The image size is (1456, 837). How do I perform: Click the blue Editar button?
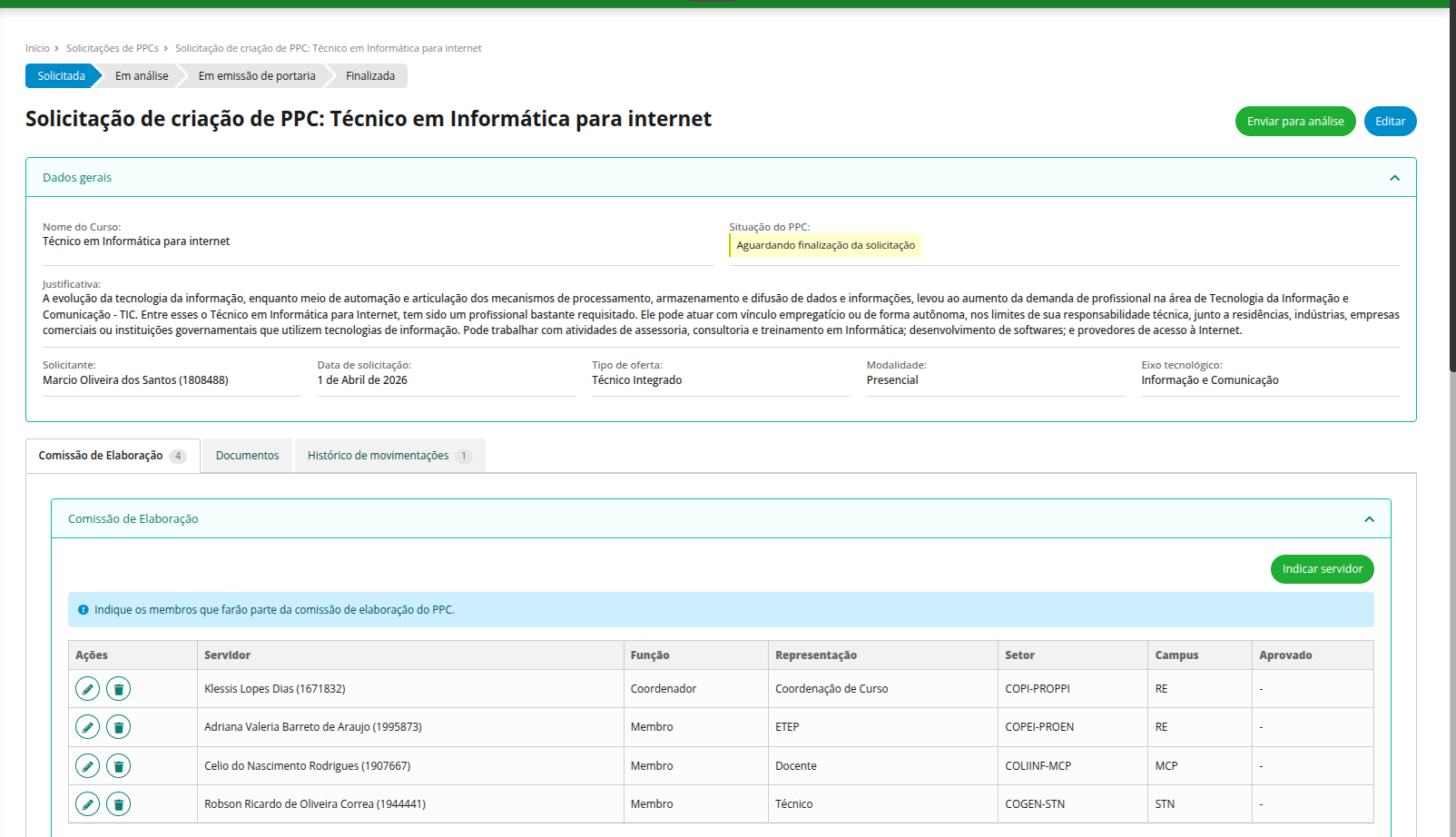(x=1390, y=122)
